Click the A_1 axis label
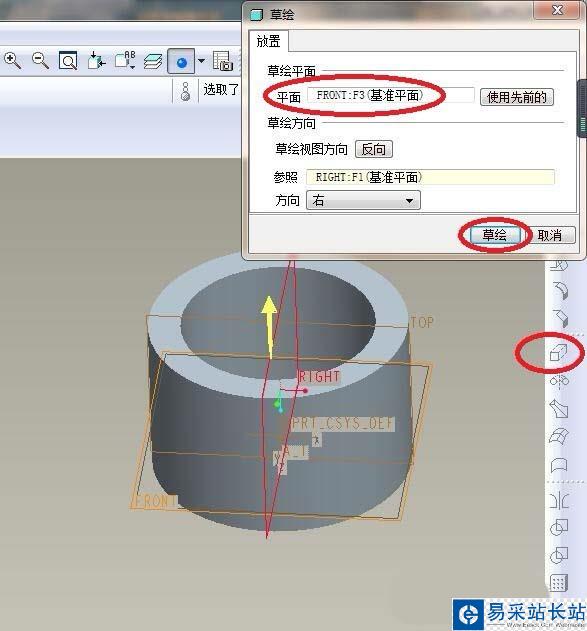 (295, 452)
